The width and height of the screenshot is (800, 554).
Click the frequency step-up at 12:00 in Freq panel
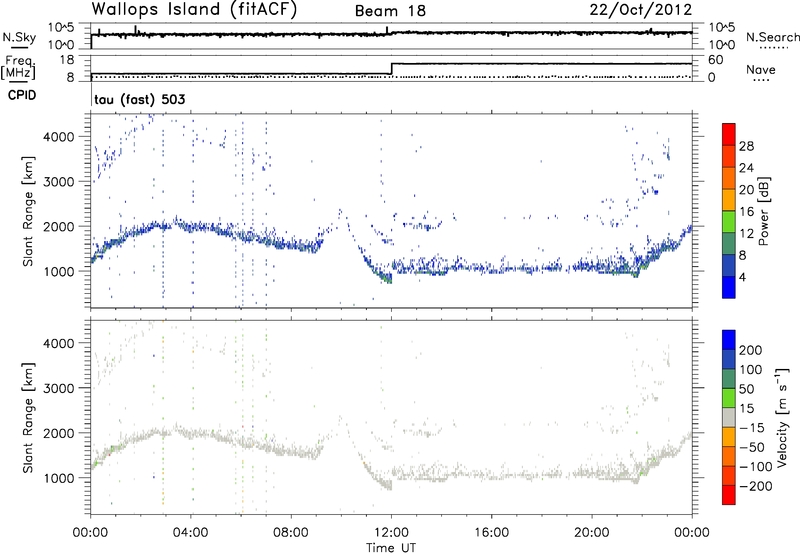coord(391,69)
